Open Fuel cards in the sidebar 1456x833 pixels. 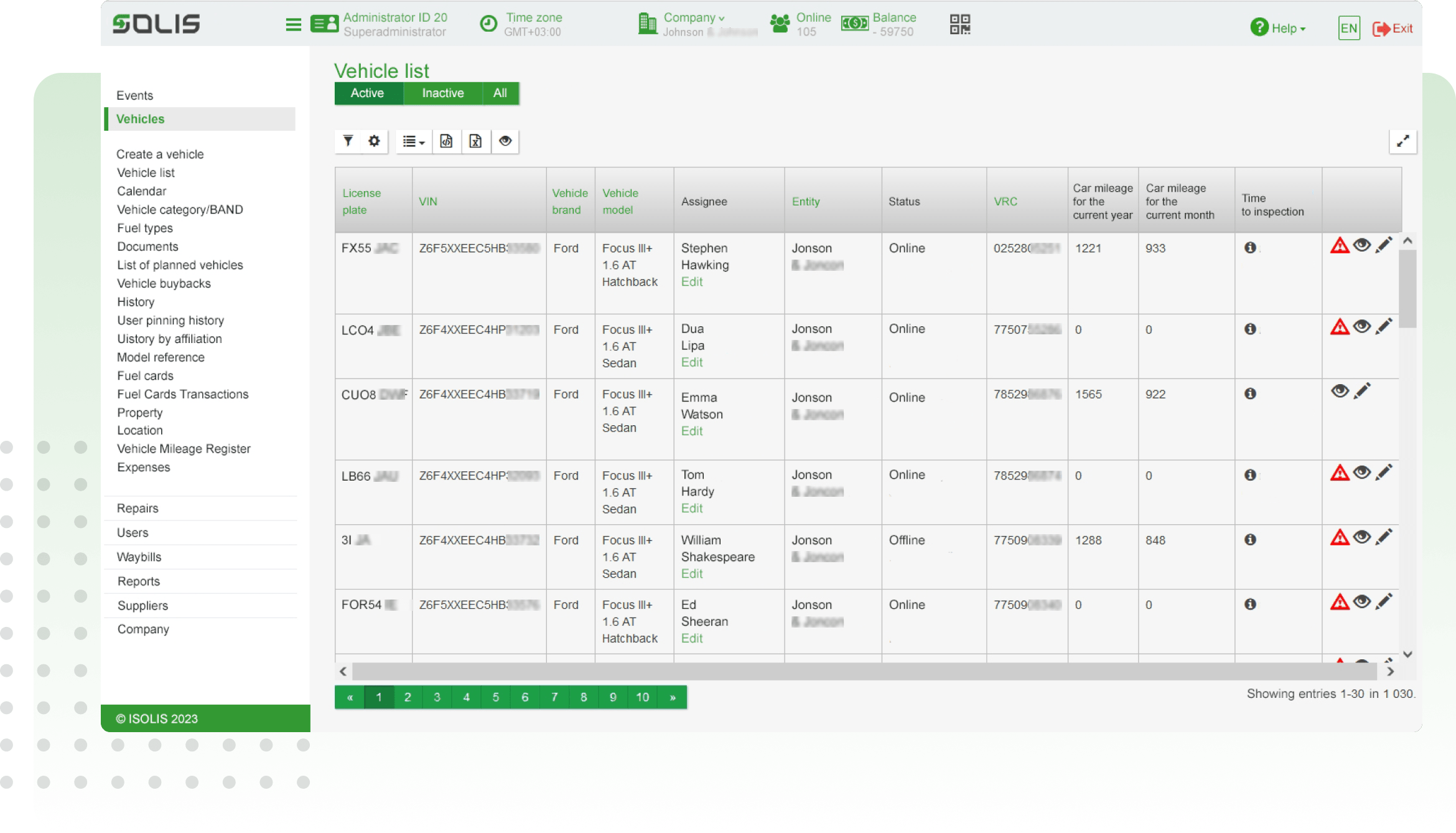point(145,376)
